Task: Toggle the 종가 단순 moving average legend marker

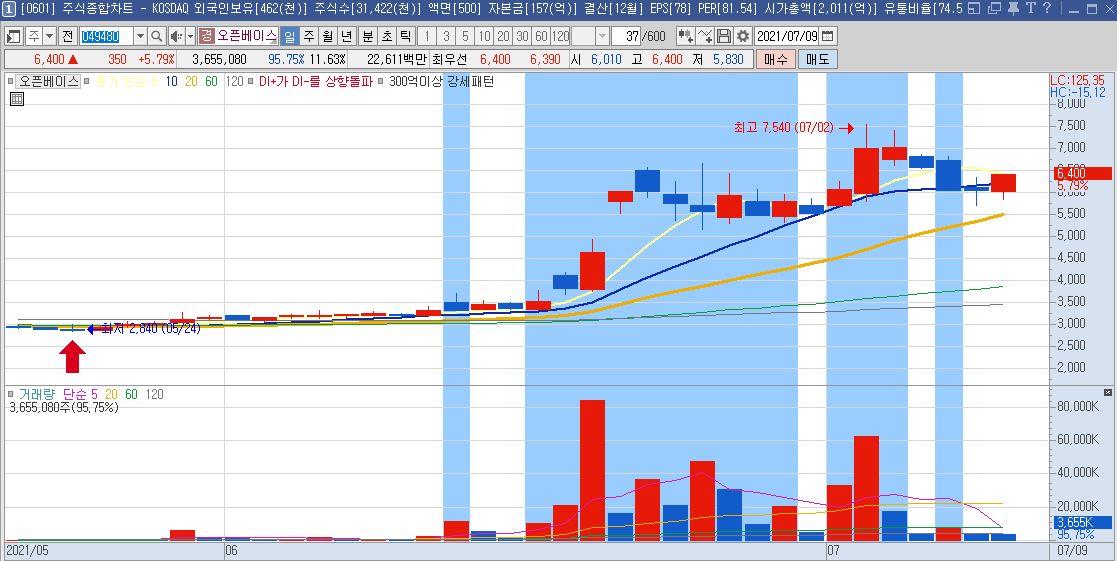Action: pos(87,81)
